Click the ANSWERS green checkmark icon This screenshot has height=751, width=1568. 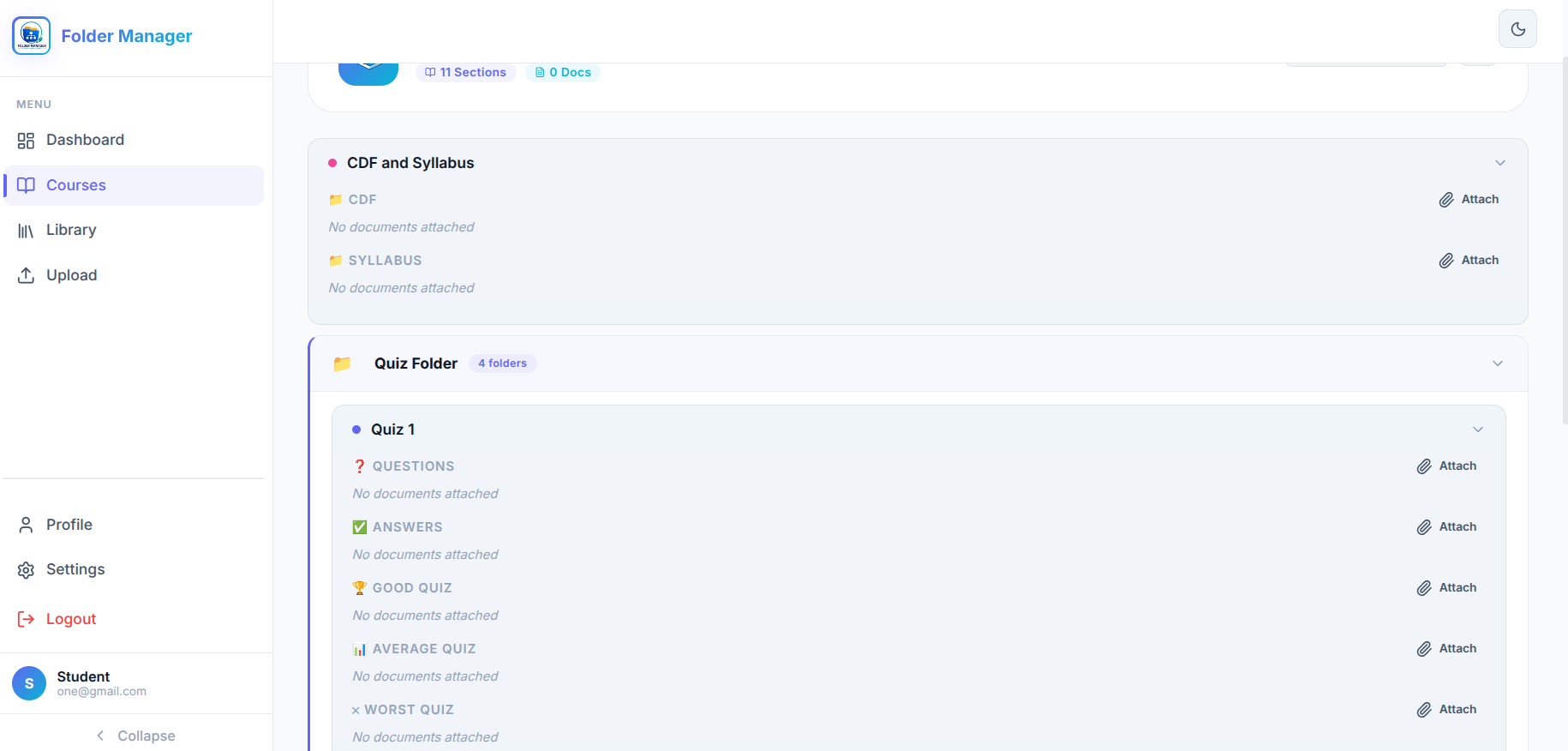[360, 527]
